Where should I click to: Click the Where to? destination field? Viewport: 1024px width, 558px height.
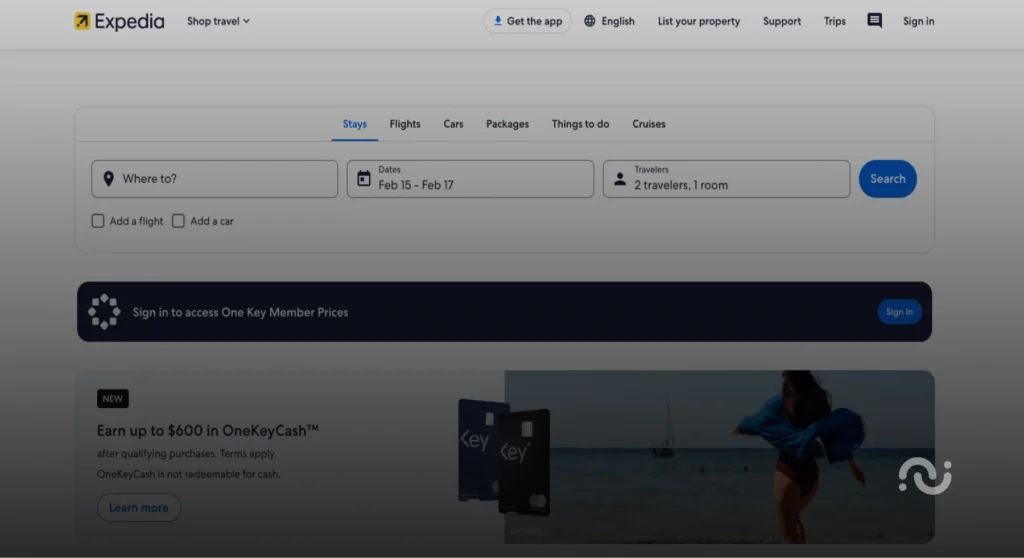coord(215,179)
